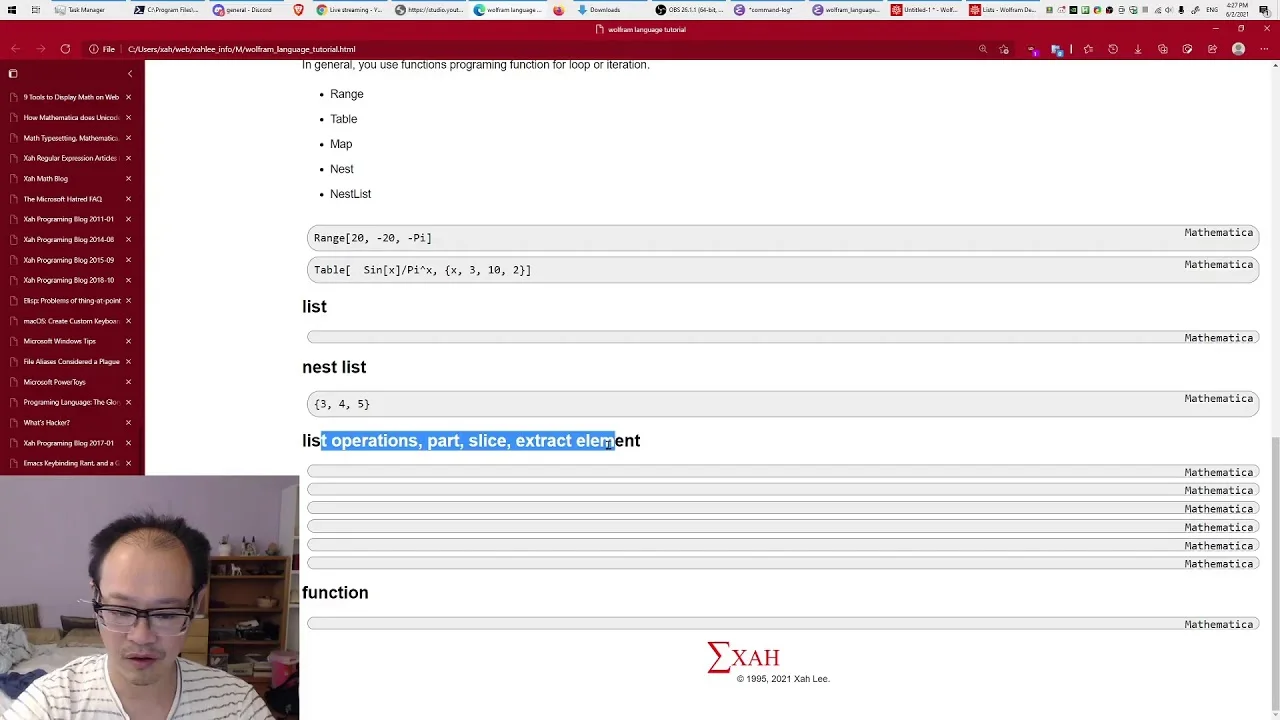Open the browser settings ellipsis menu

[1263, 49]
